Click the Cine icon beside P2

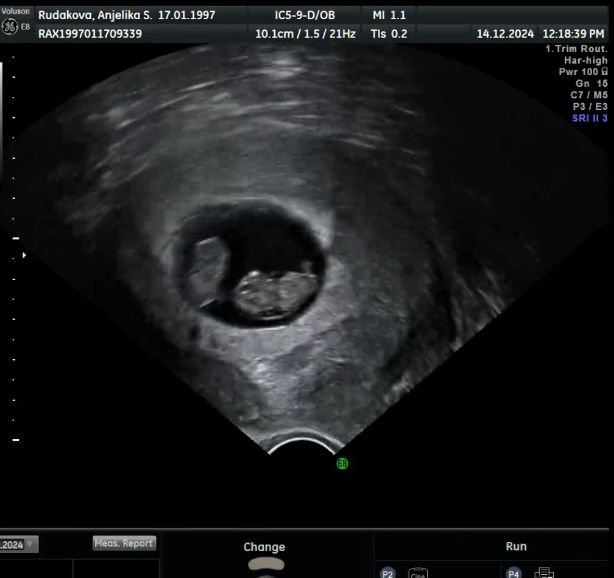(417, 573)
